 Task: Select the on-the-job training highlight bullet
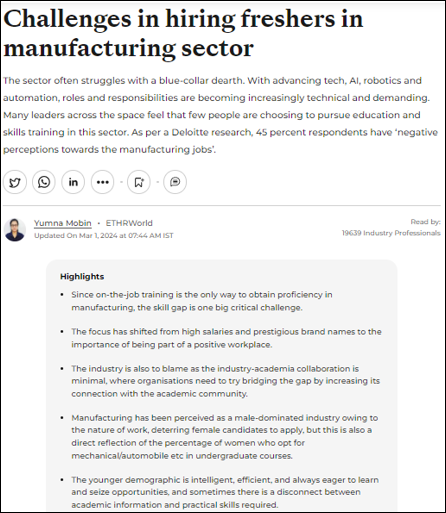(x=202, y=301)
